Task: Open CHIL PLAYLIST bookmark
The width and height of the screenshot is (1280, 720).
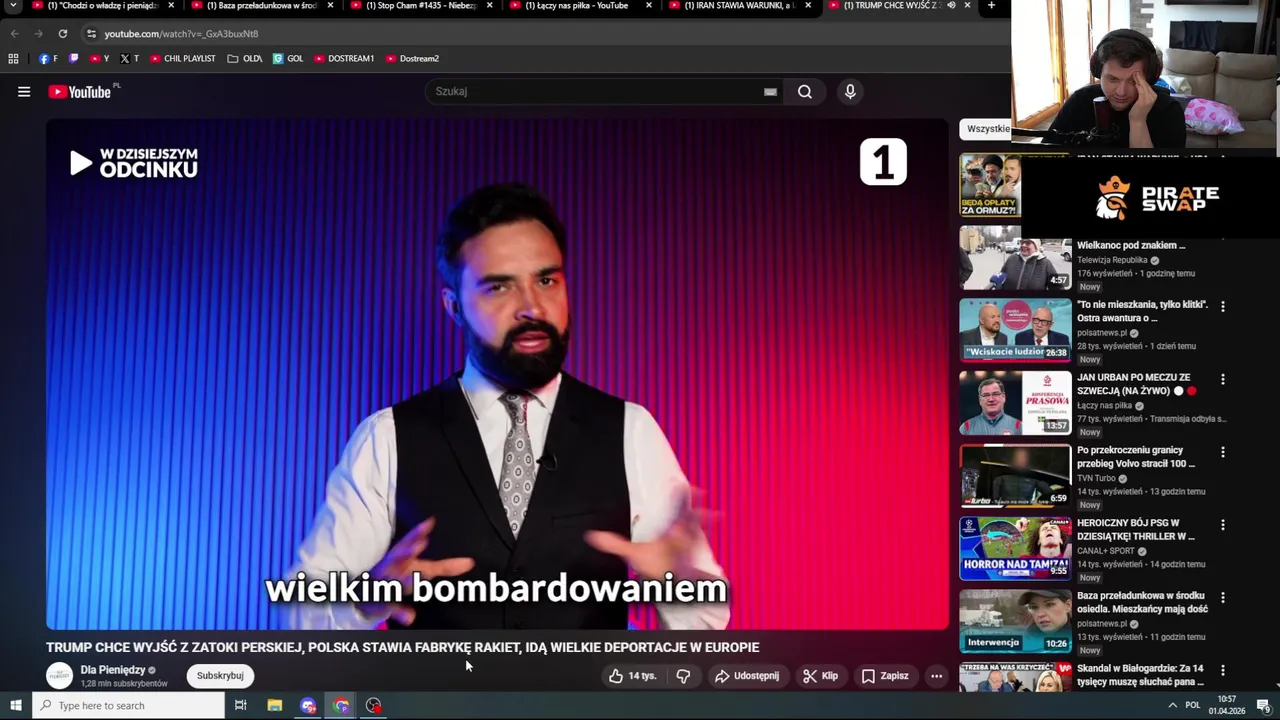Action: pyautogui.click(x=183, y=59)
